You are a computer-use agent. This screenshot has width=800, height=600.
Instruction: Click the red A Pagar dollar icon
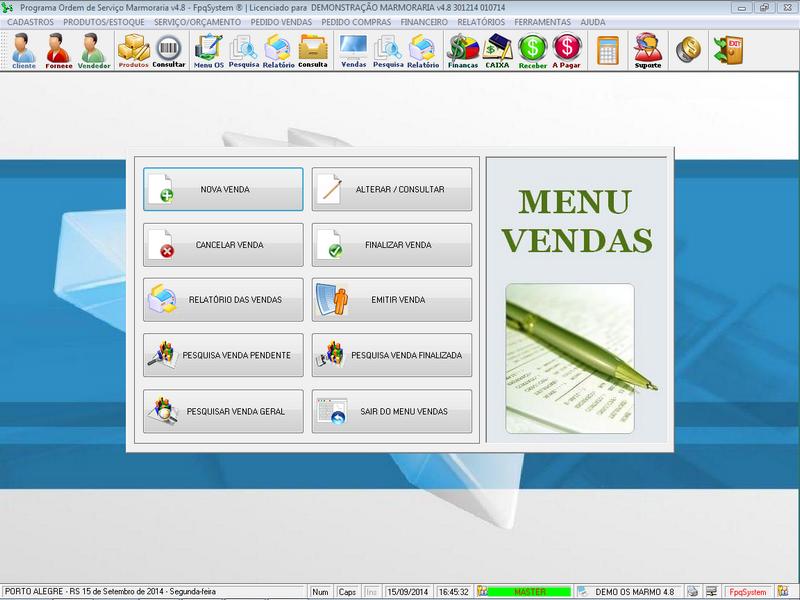566,51
